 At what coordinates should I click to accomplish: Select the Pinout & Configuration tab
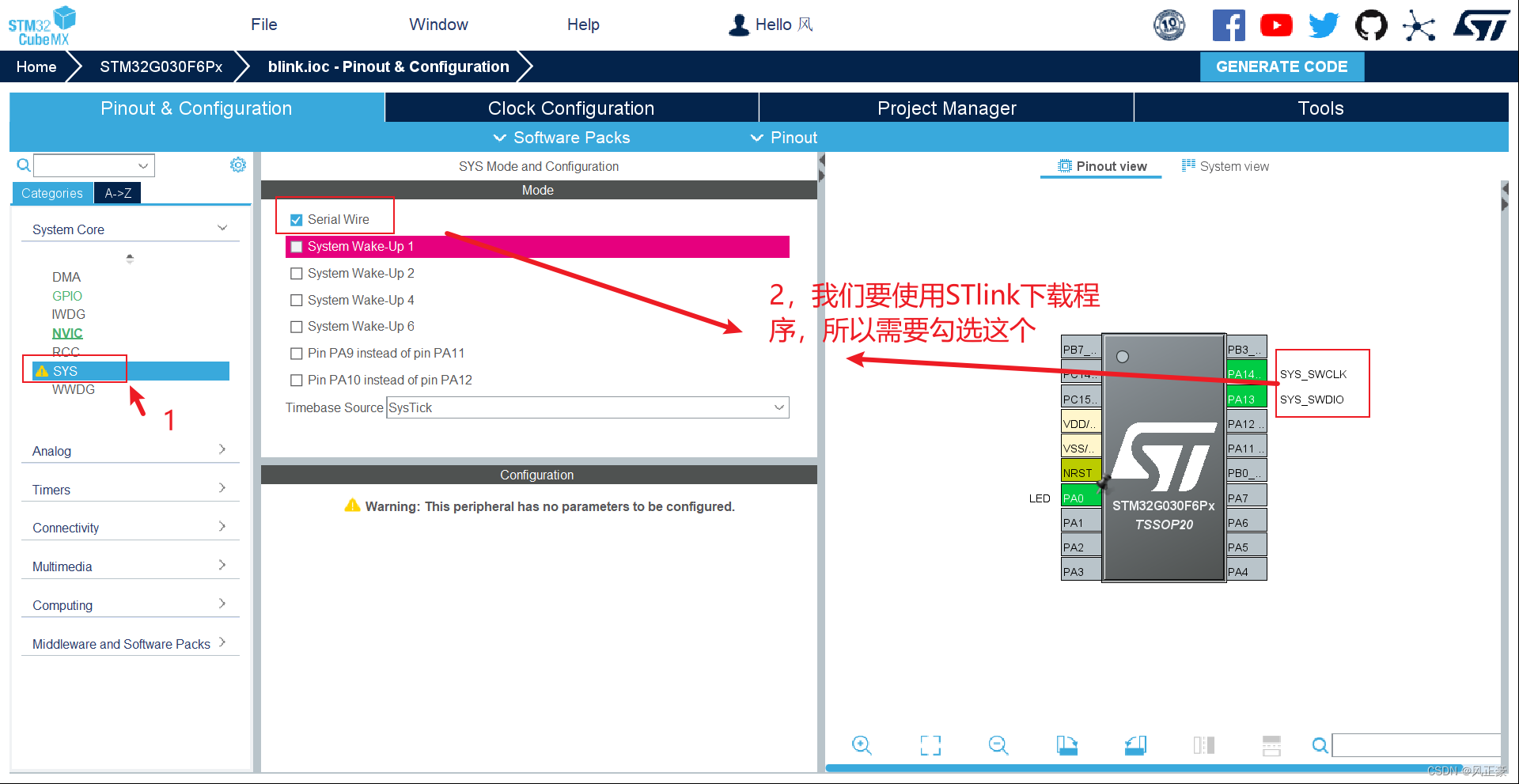[x=196, y=108]
